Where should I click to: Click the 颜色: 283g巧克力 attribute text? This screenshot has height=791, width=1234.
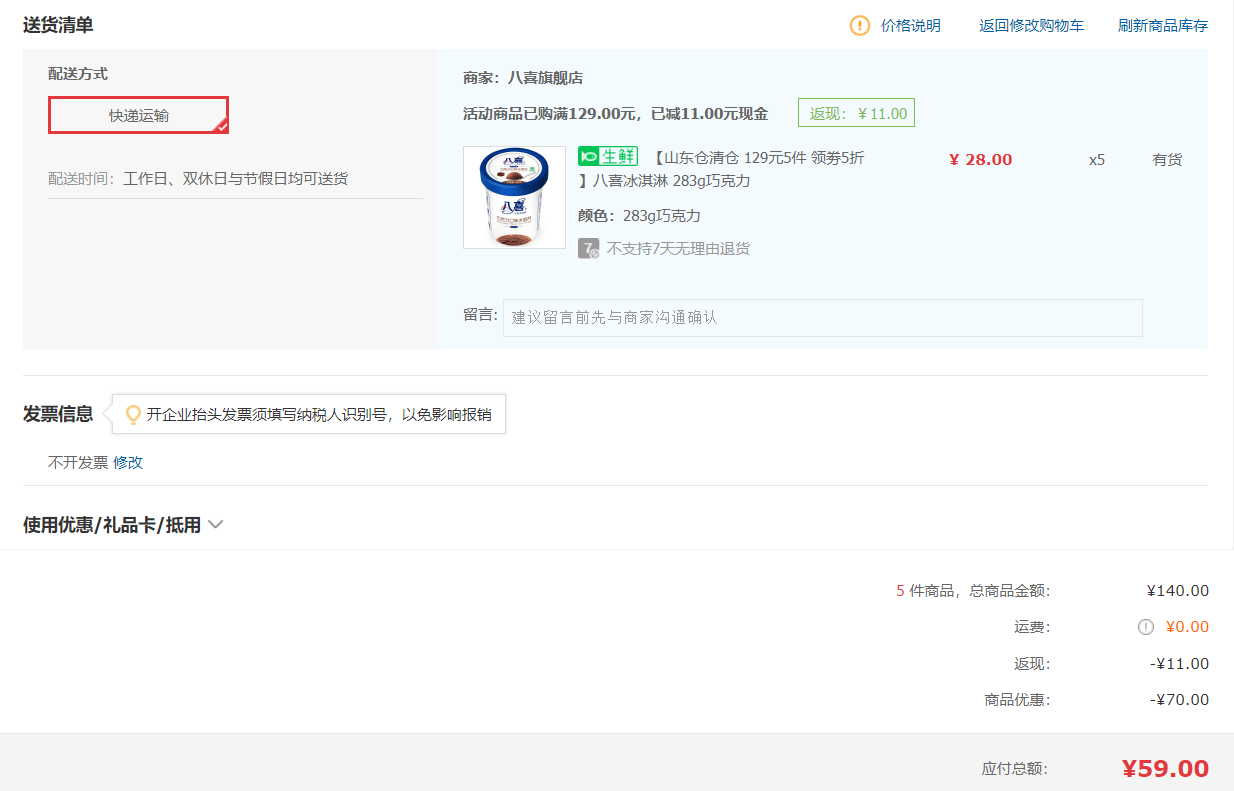tap(639, 216)
